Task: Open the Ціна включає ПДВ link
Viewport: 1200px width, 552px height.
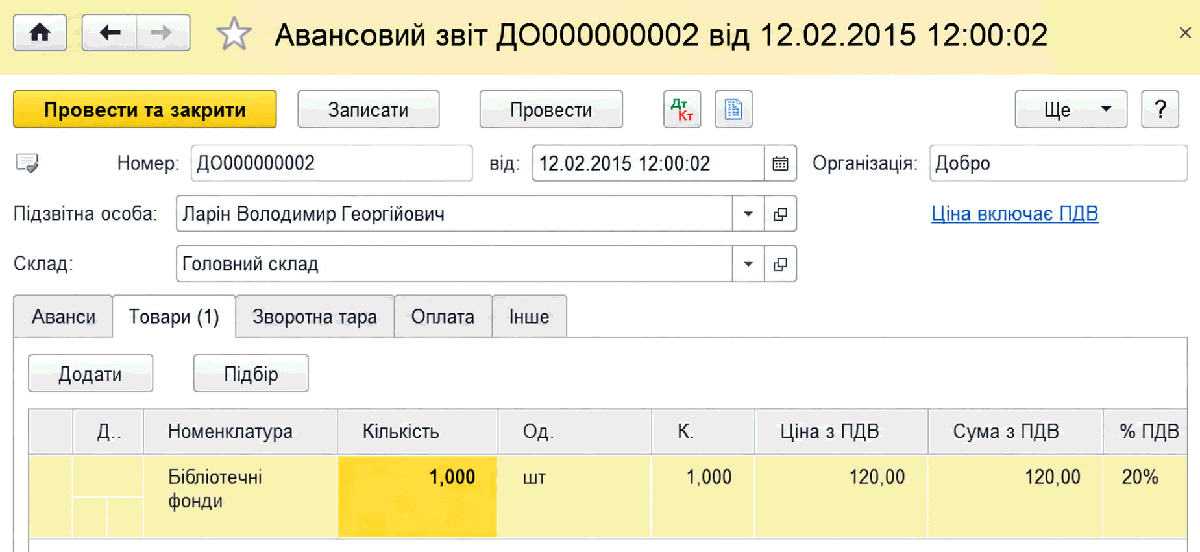Action: [x=1015, y=214]
